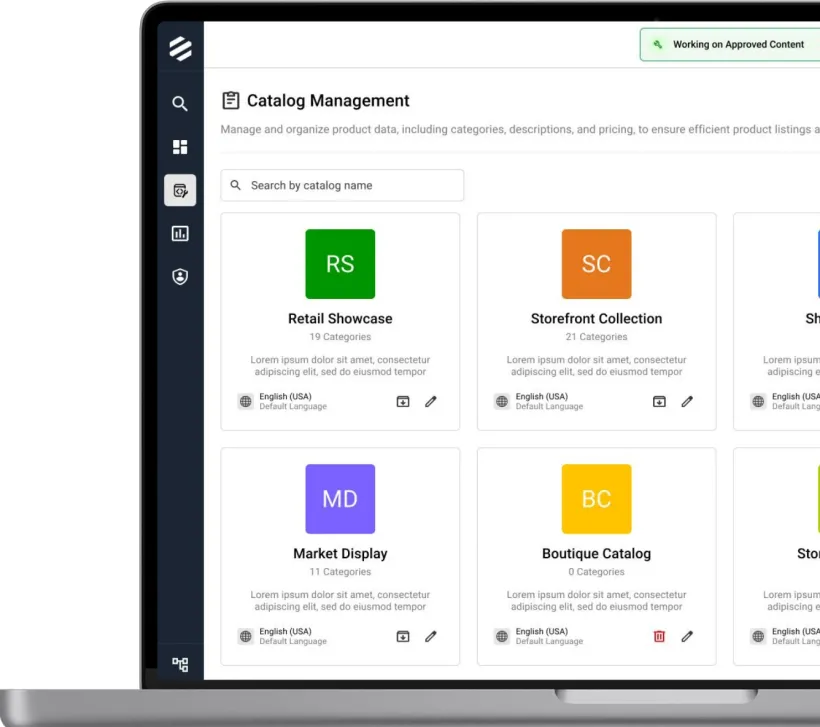Click the "21 Categories" count
This screenshot has width=820, height=727.
coord(596,337)
